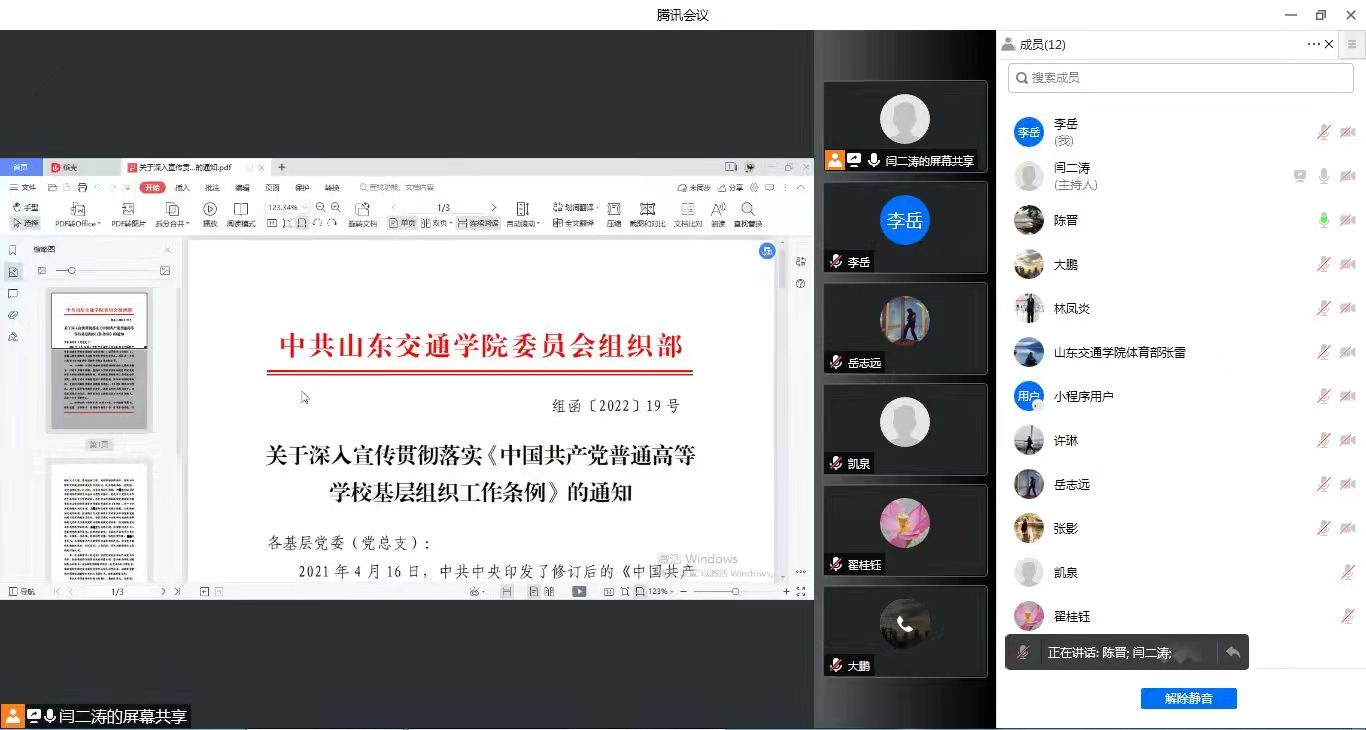
Task: Select member 林凤炎 in the list
Action: [1071, 308]
